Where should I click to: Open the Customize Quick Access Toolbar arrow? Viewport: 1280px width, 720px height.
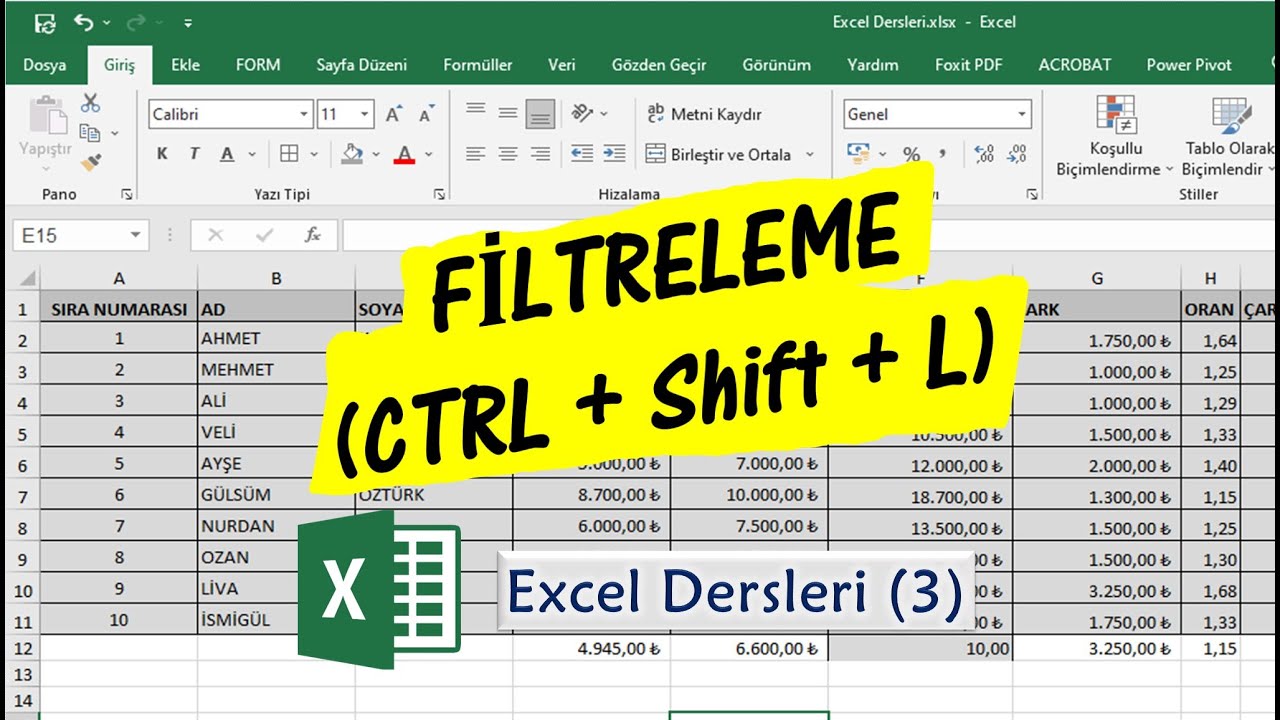[x=188, y=23]
